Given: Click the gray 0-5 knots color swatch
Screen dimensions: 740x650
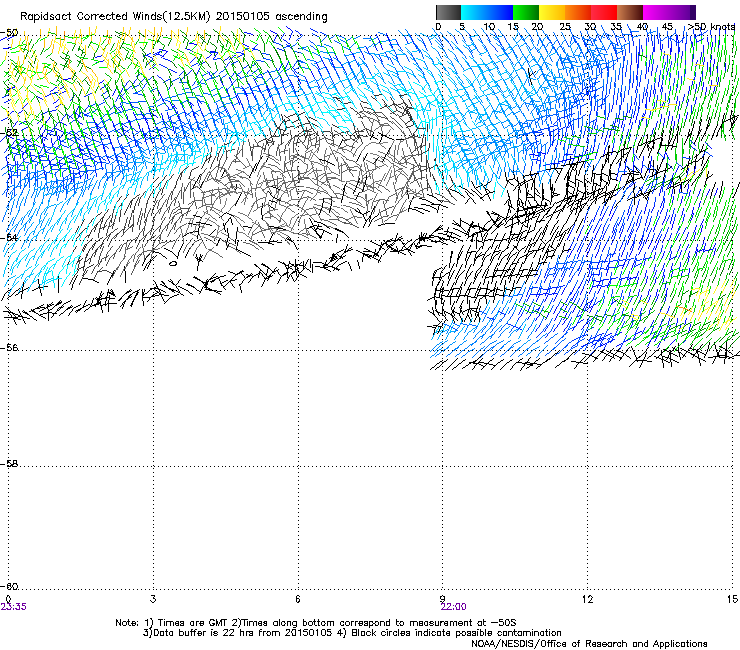Looking at the screenshot, I should [448, 12].
